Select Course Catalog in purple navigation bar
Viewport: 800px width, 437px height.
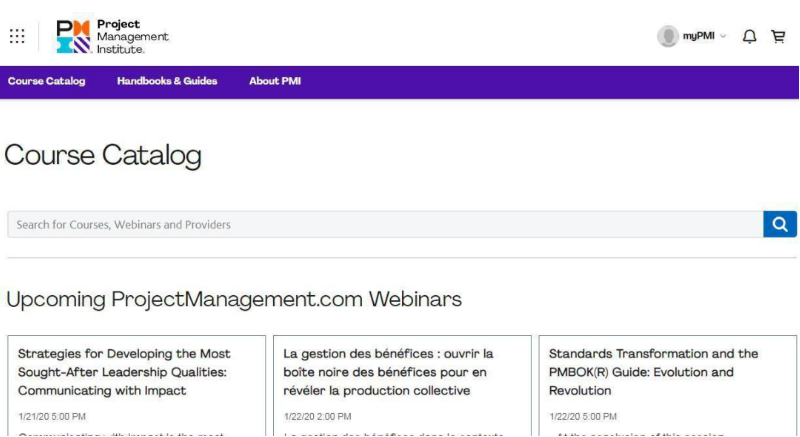click(x=47, y=81)
